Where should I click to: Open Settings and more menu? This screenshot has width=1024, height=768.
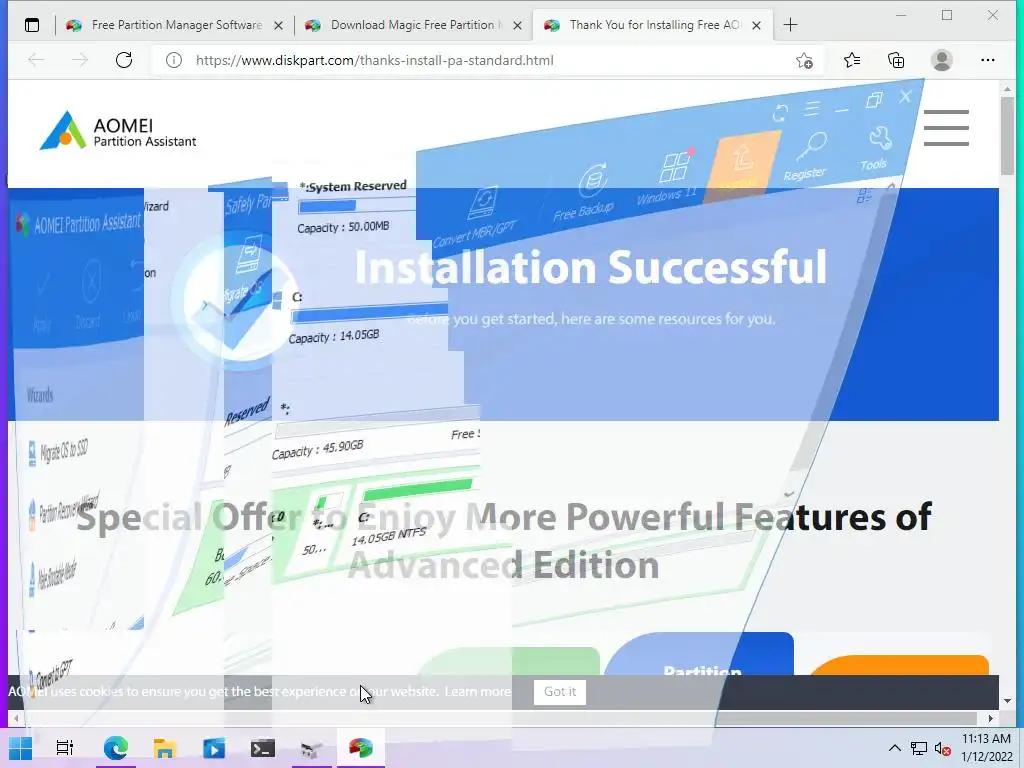tap(987, 60)
